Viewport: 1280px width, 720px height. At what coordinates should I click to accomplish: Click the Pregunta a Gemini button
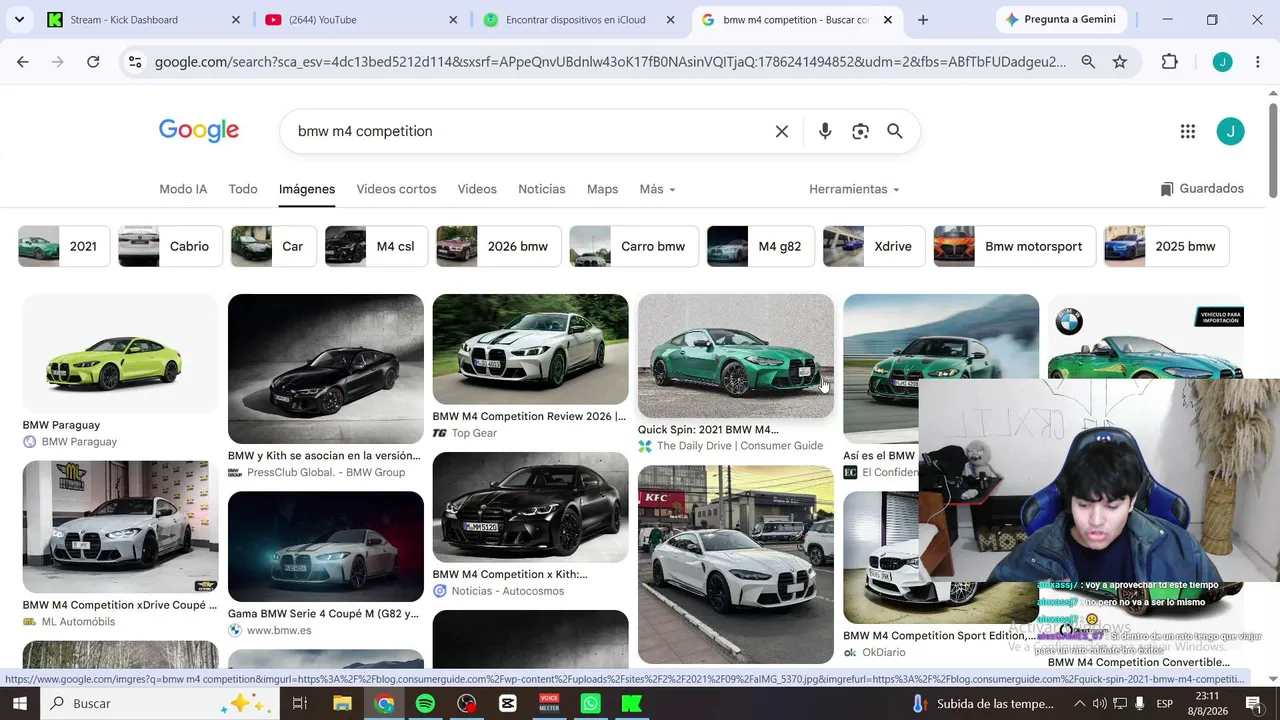click(x=1060, y=20)
